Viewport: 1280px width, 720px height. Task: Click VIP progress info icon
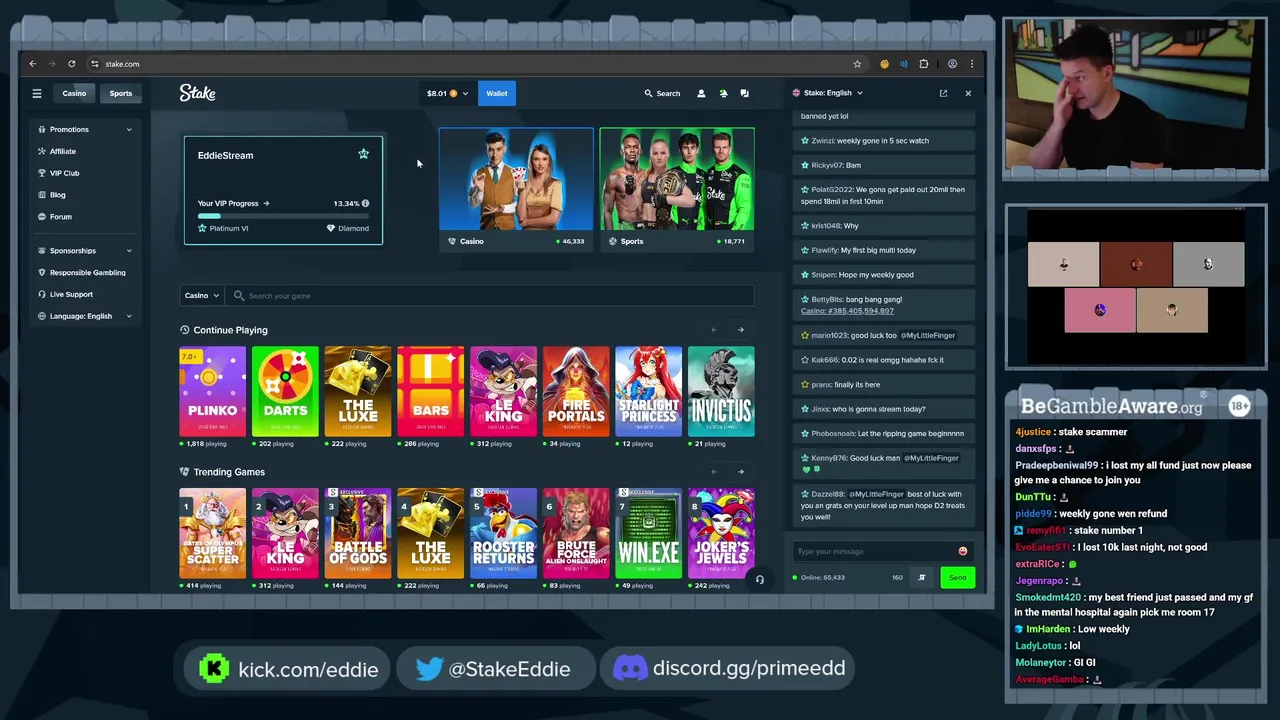tap(365, 203)
